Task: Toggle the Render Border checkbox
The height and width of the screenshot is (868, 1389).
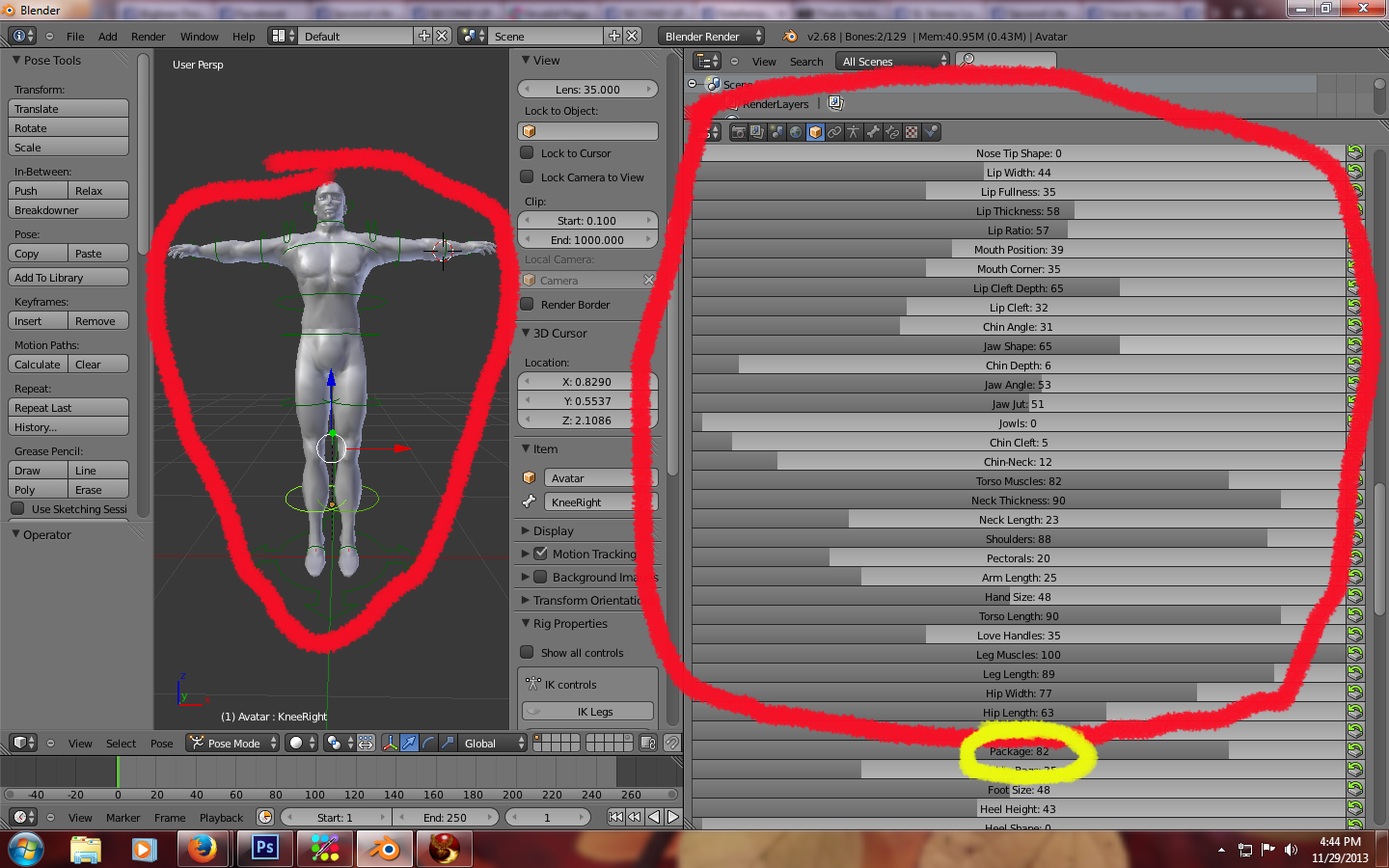Action: (x=527, y=304)
